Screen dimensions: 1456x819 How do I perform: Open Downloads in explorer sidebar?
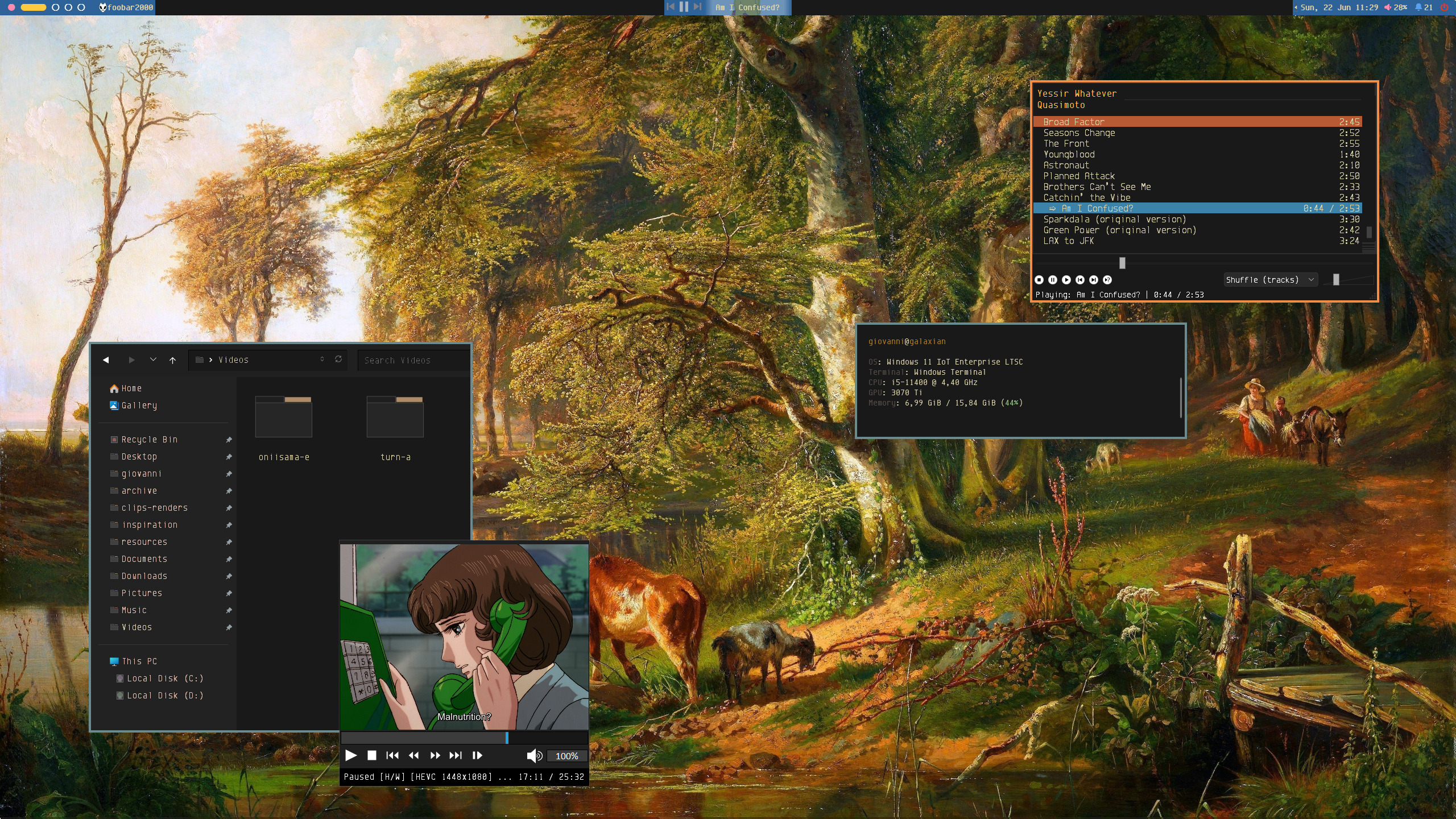[x=144, y=576]
